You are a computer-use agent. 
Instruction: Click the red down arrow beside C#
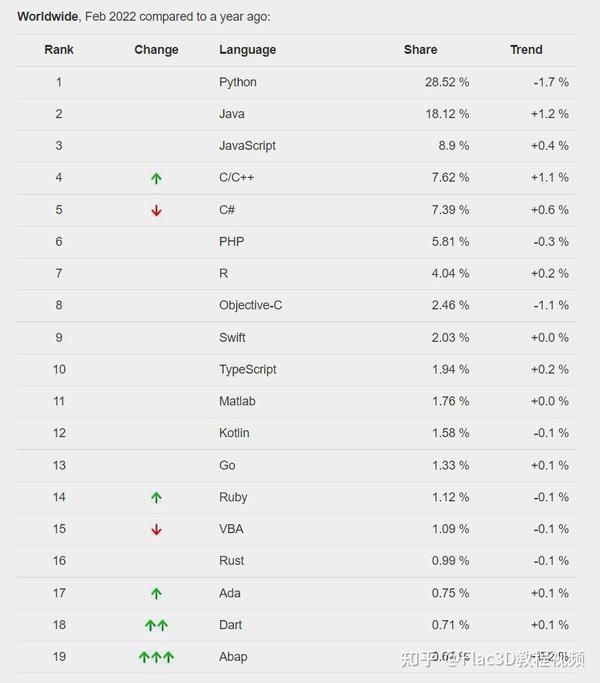coord(156,210)
